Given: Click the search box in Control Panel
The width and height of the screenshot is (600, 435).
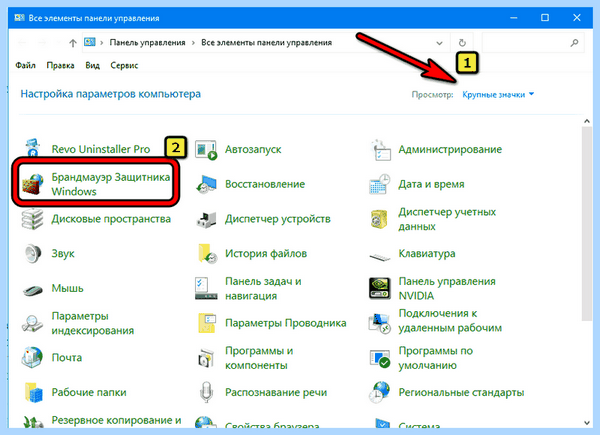Looking at the screenshot, I should coord(533,43).
